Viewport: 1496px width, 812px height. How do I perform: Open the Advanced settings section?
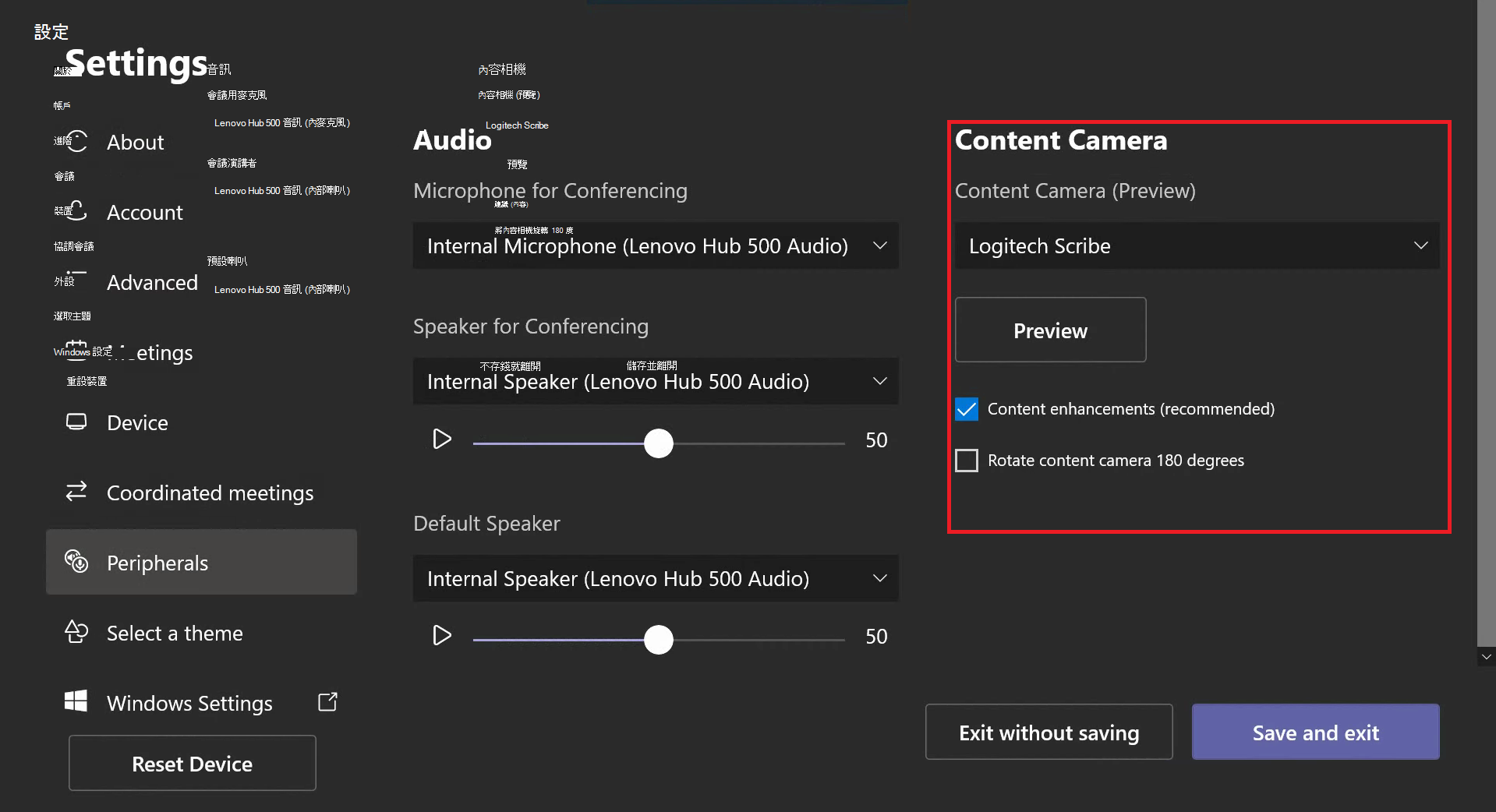click(152, 282)
